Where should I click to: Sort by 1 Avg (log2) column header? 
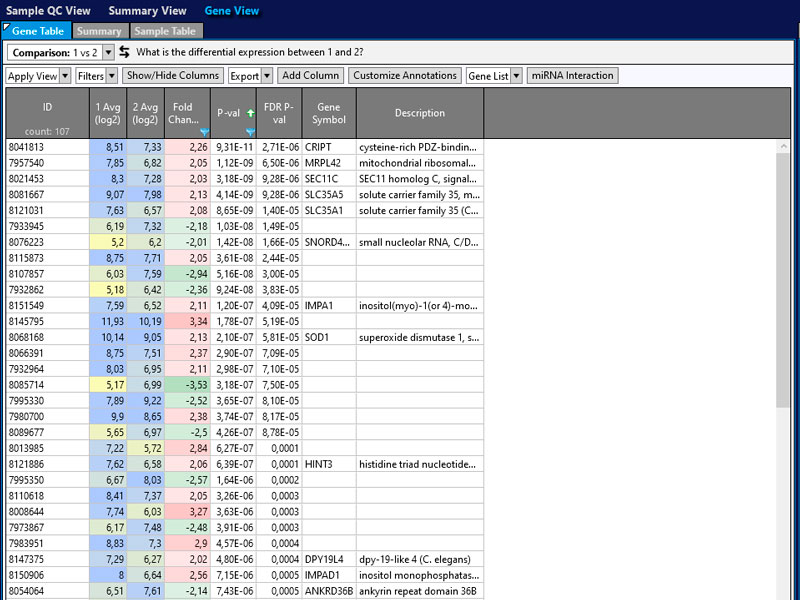tap(108, 113)
